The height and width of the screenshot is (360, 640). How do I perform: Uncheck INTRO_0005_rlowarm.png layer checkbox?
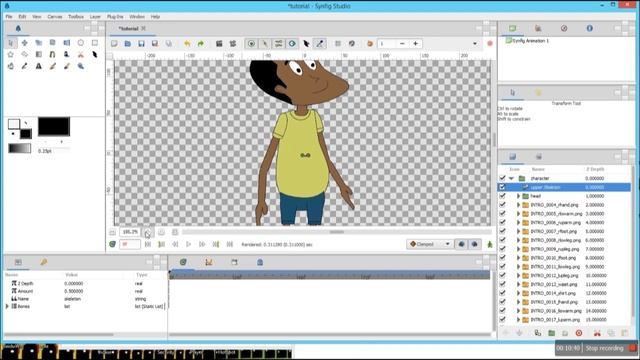pyautogui.click(x=502, y=213)
